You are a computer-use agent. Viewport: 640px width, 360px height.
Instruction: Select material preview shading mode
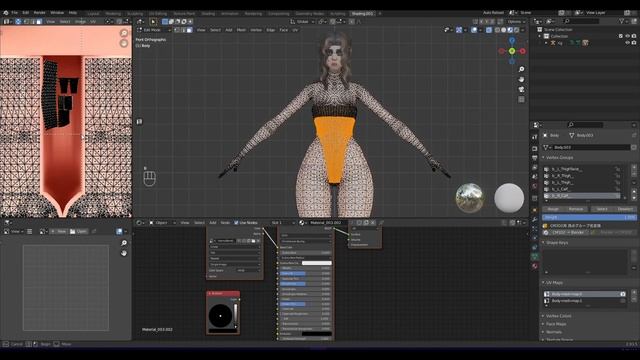[510, 30]
